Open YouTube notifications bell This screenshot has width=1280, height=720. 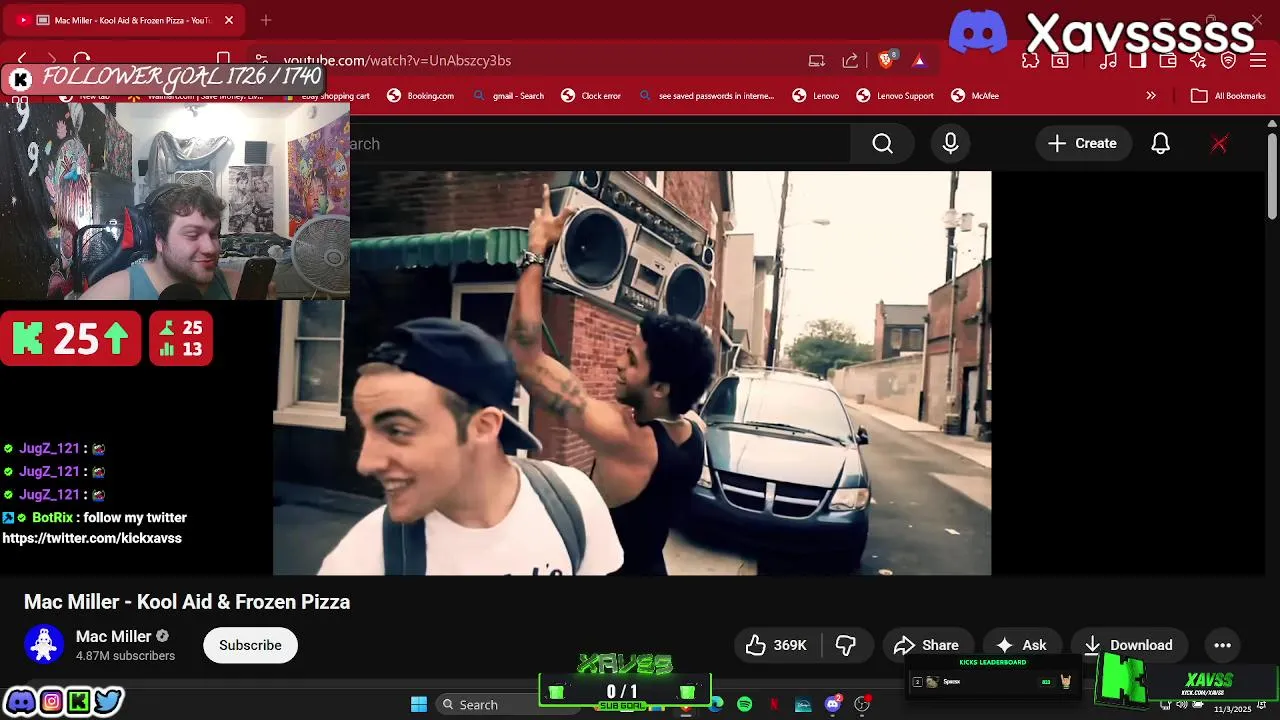1160,144
